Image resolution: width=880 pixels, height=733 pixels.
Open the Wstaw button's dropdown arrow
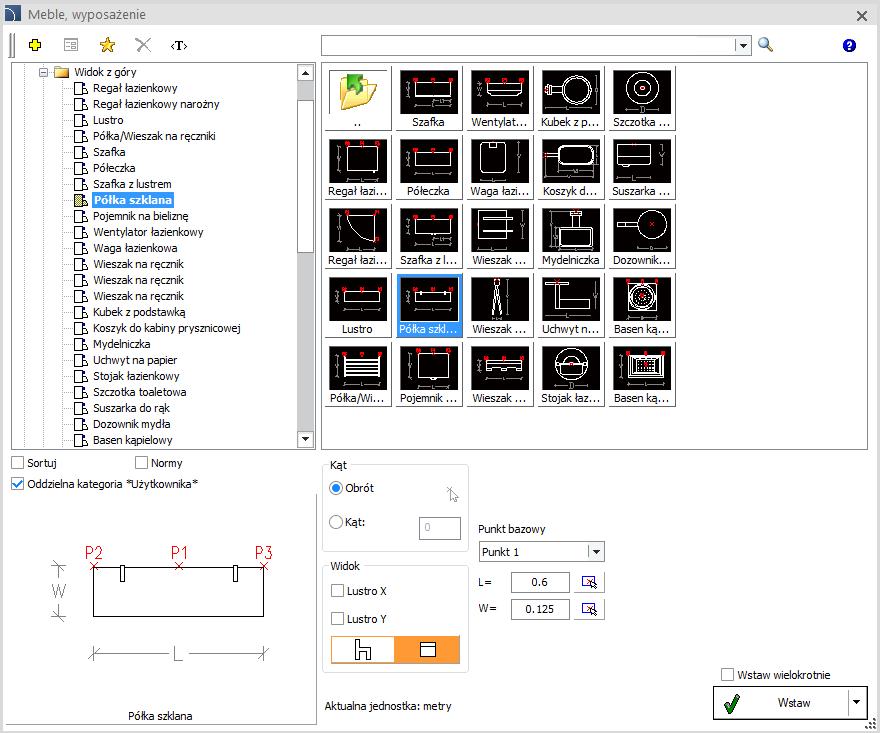(x=856, y=702)
